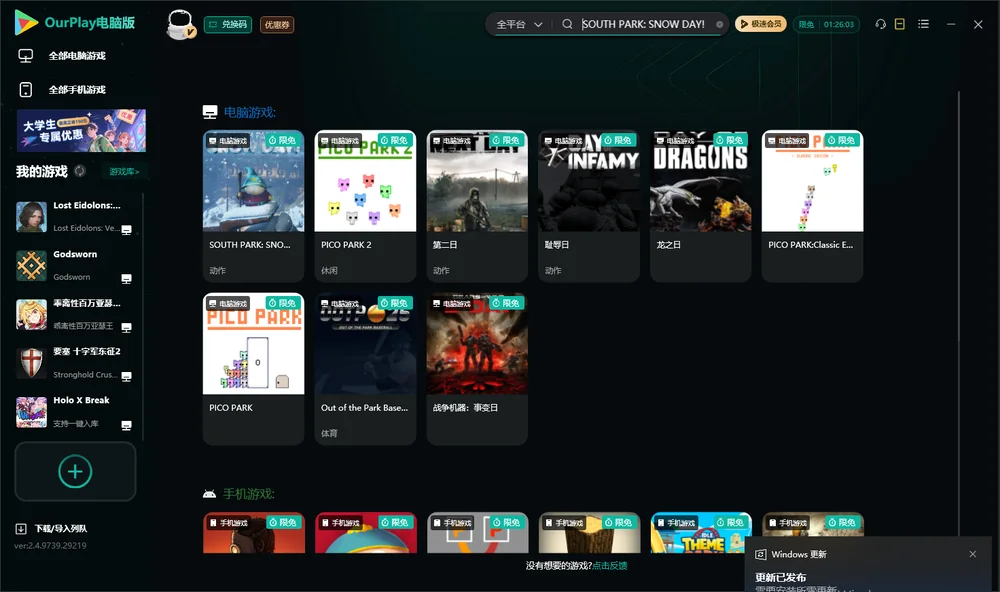Open the list menu icon in title bar

click(x=923, y=24)
